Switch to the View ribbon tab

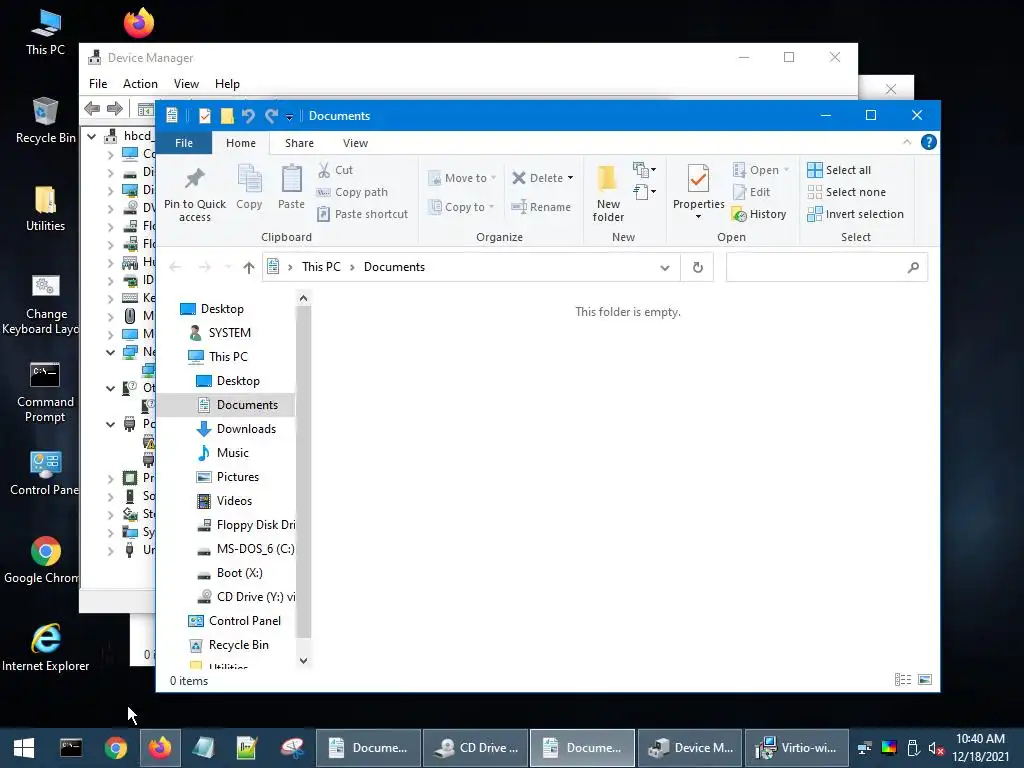point(355,143)
